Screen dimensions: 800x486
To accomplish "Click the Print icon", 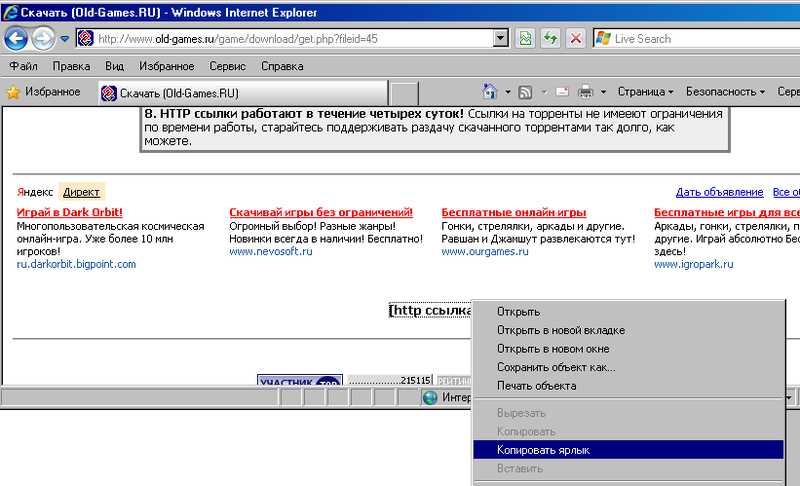I will point(585,92).
